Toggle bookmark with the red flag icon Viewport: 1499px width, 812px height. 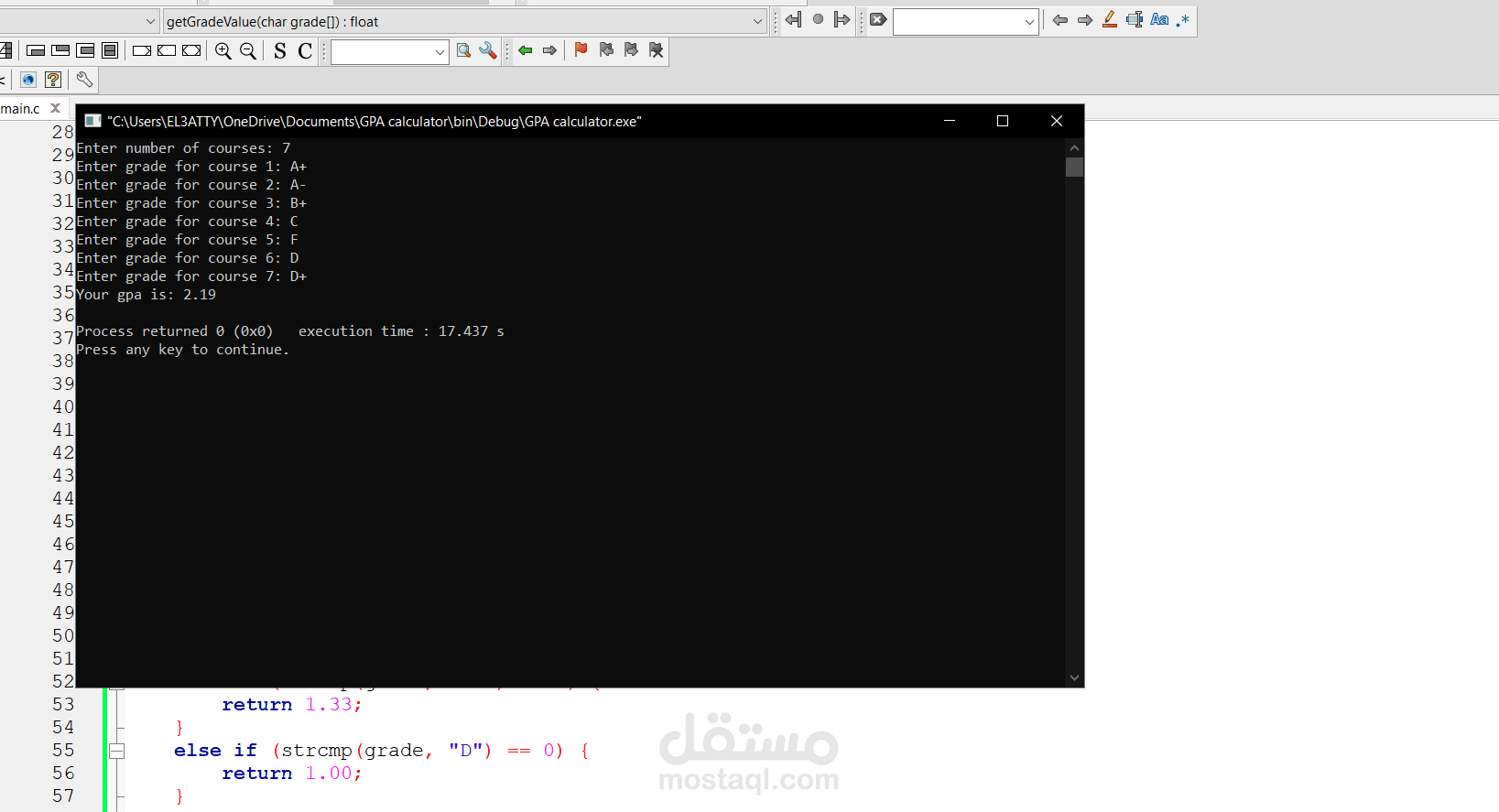[581, 50]
